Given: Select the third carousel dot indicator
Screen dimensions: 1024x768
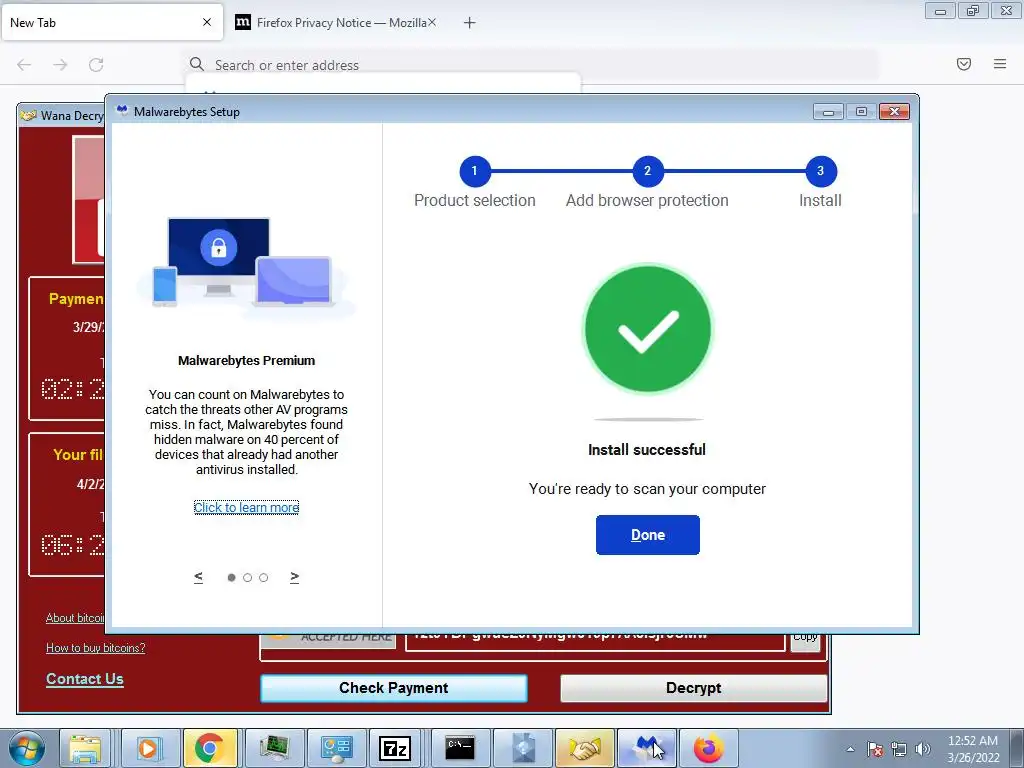Looking at the screenshot, I should pos(263,577).
